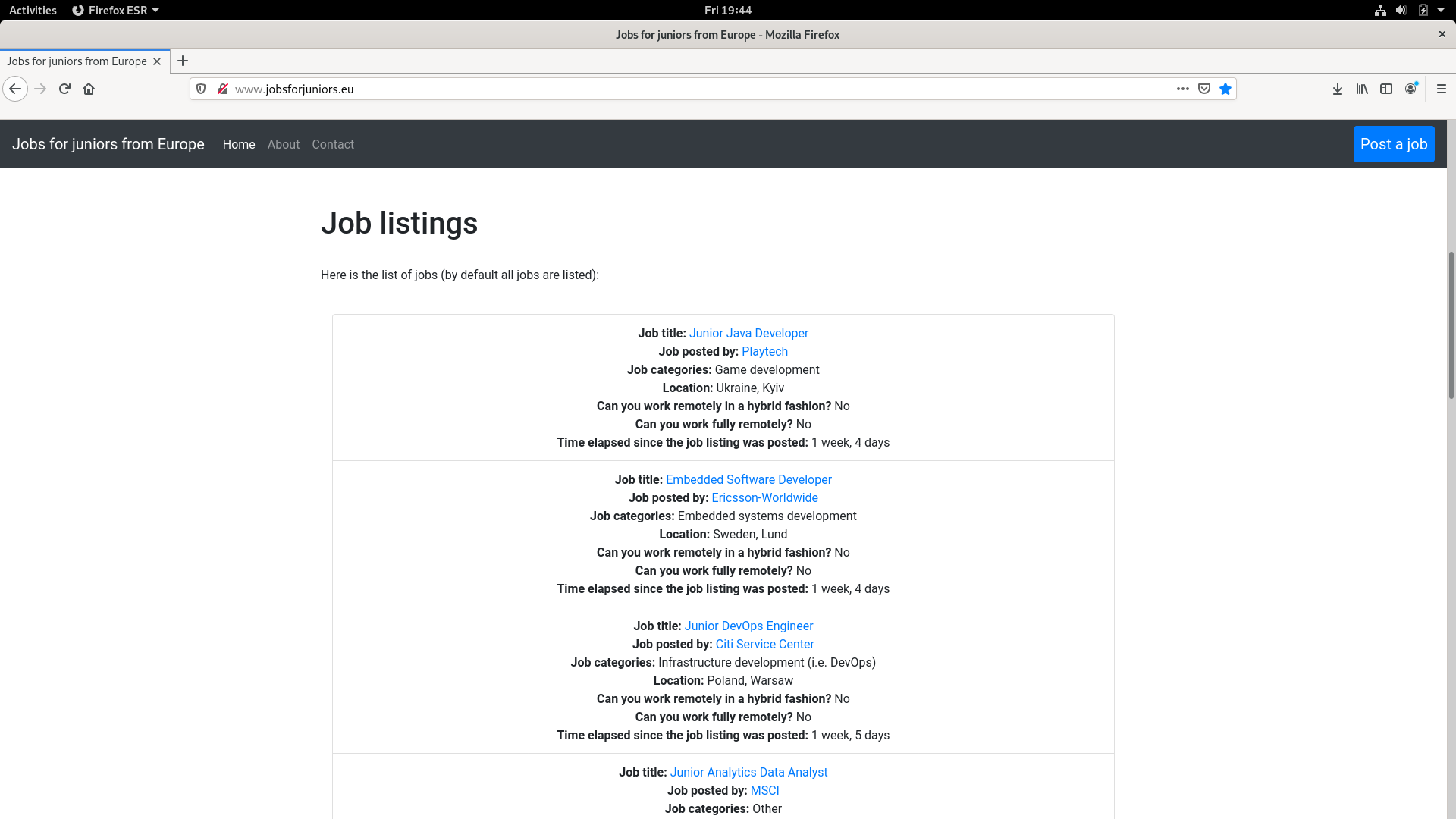Select the Contact navigation item
The image size is (1456, 819).
(x=333, y=144)
